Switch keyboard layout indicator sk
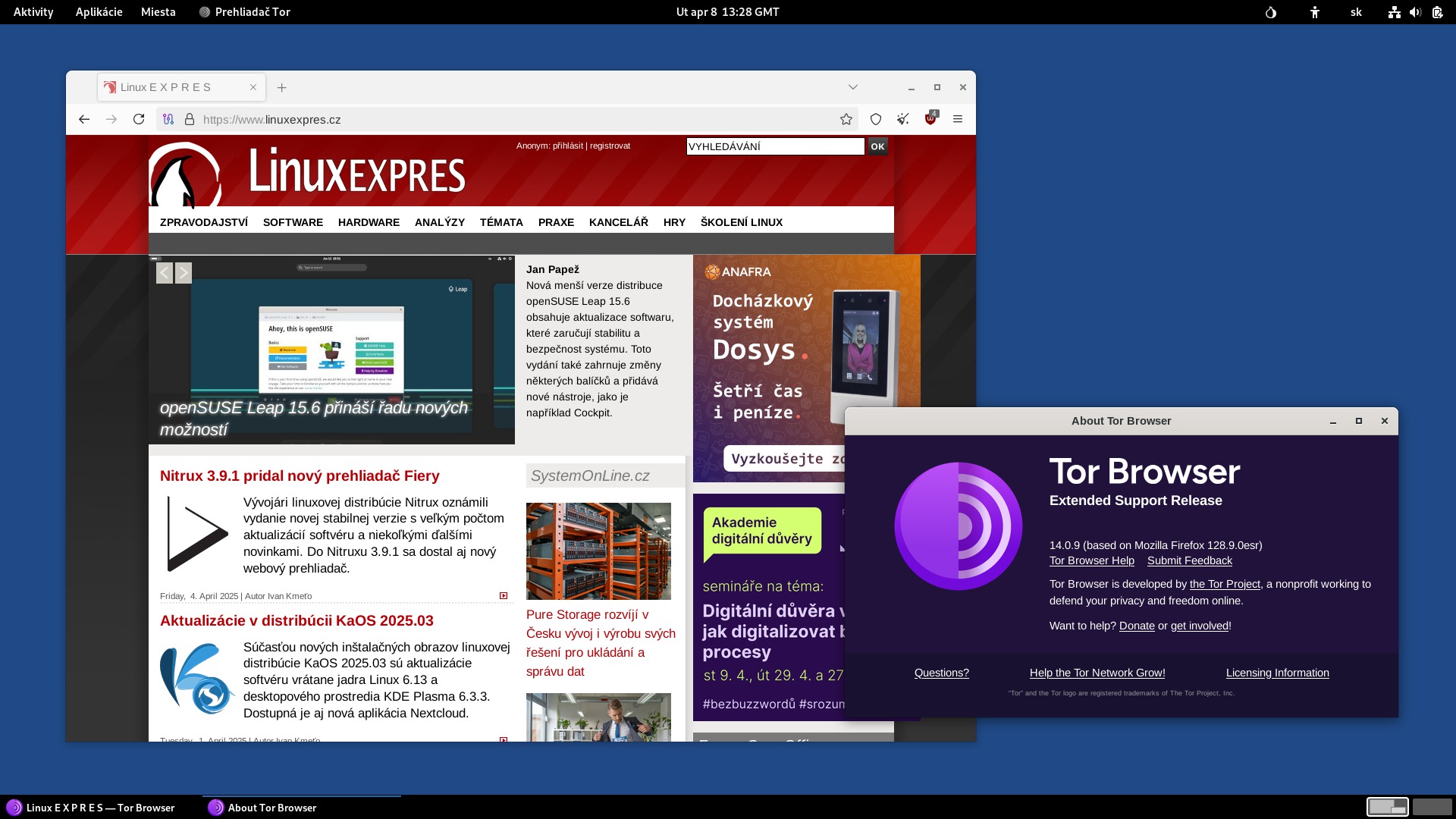1456x819 pixels. 1356,12
